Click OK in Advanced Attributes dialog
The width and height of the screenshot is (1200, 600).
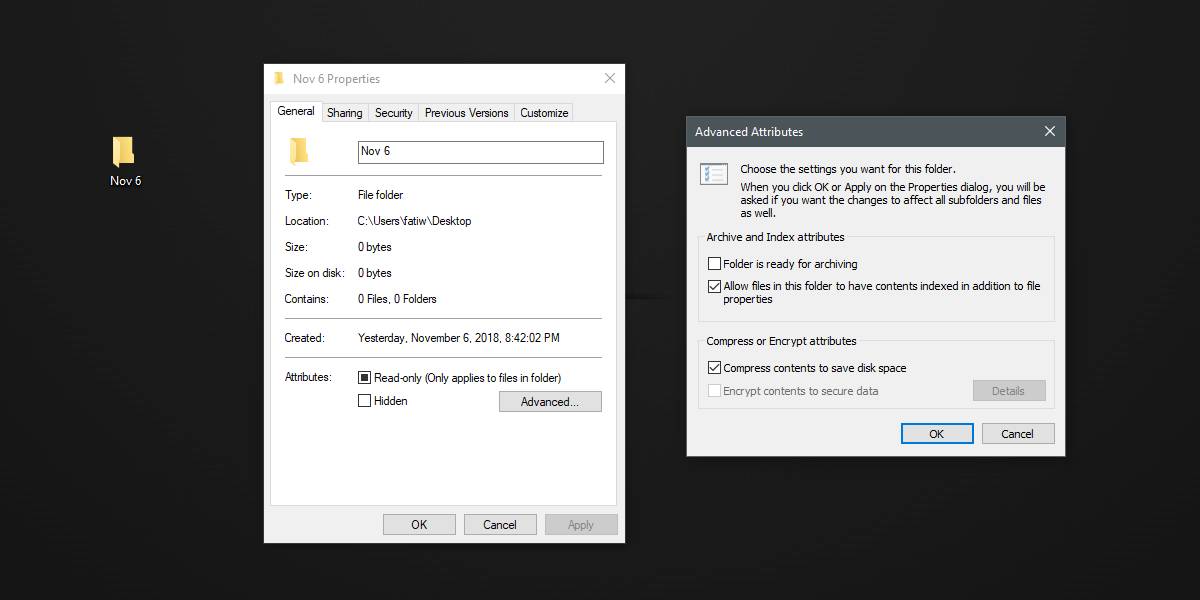coord(937,434)
